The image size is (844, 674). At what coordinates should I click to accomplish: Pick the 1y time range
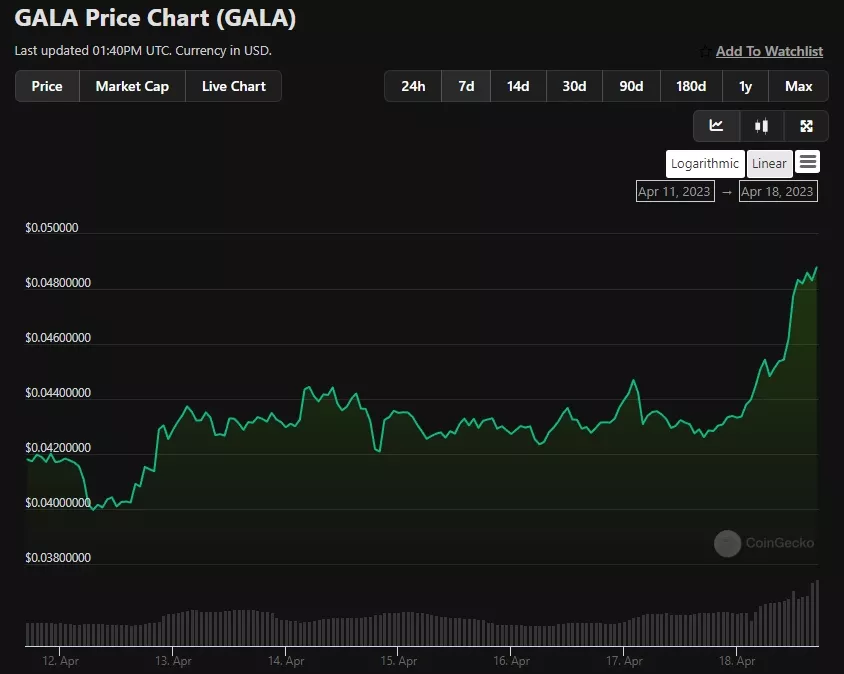[x=745, y=86]
